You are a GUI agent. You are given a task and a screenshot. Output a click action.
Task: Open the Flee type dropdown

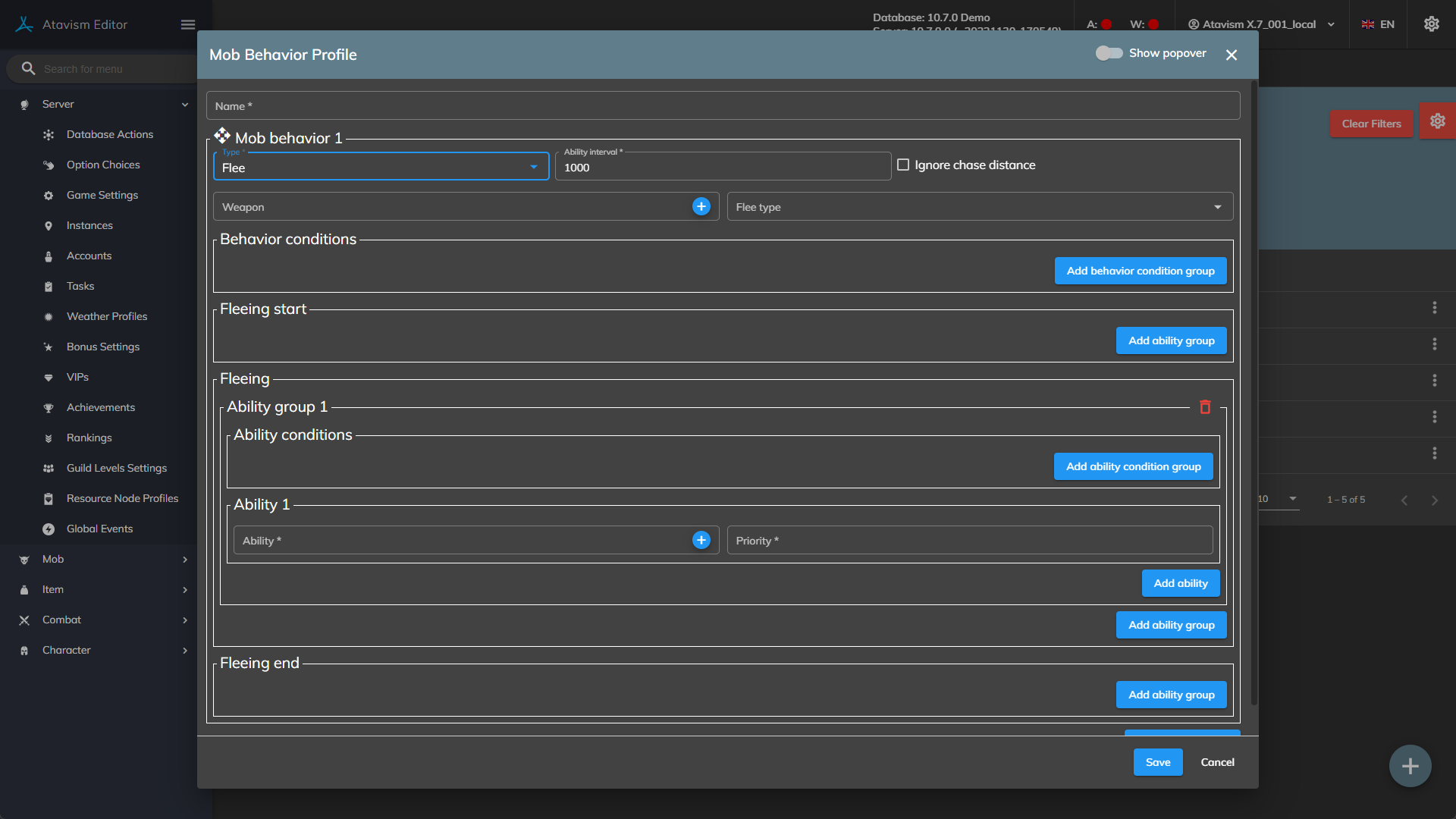[x=979, y=206]
